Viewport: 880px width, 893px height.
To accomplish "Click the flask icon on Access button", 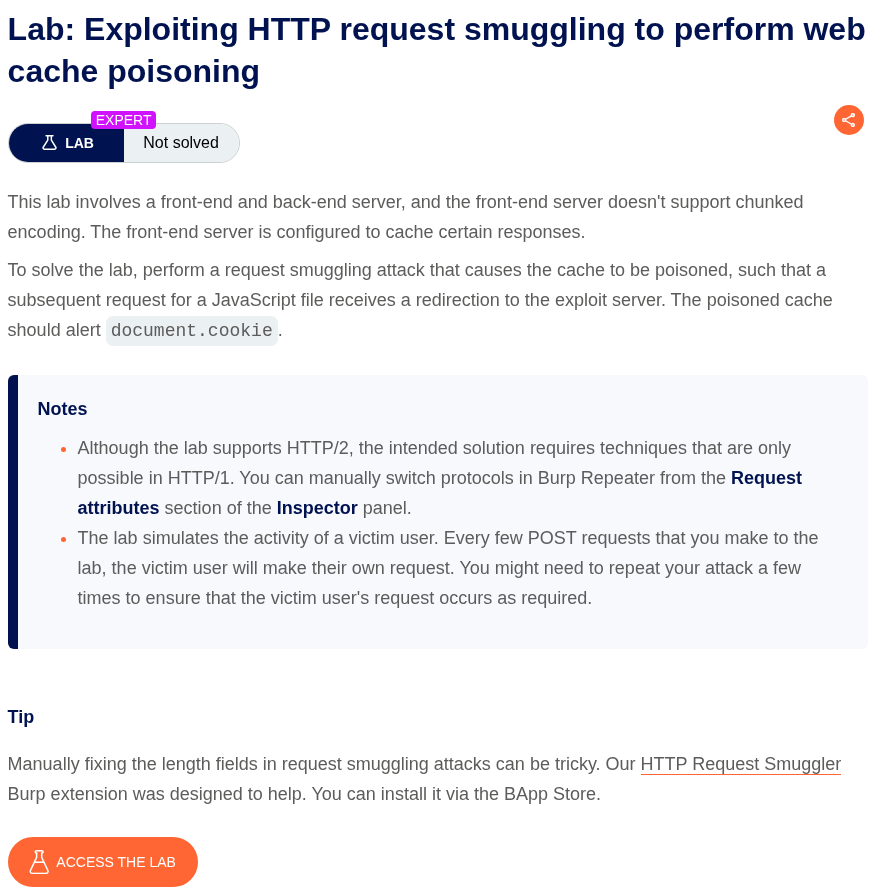I will click(39, 861).
